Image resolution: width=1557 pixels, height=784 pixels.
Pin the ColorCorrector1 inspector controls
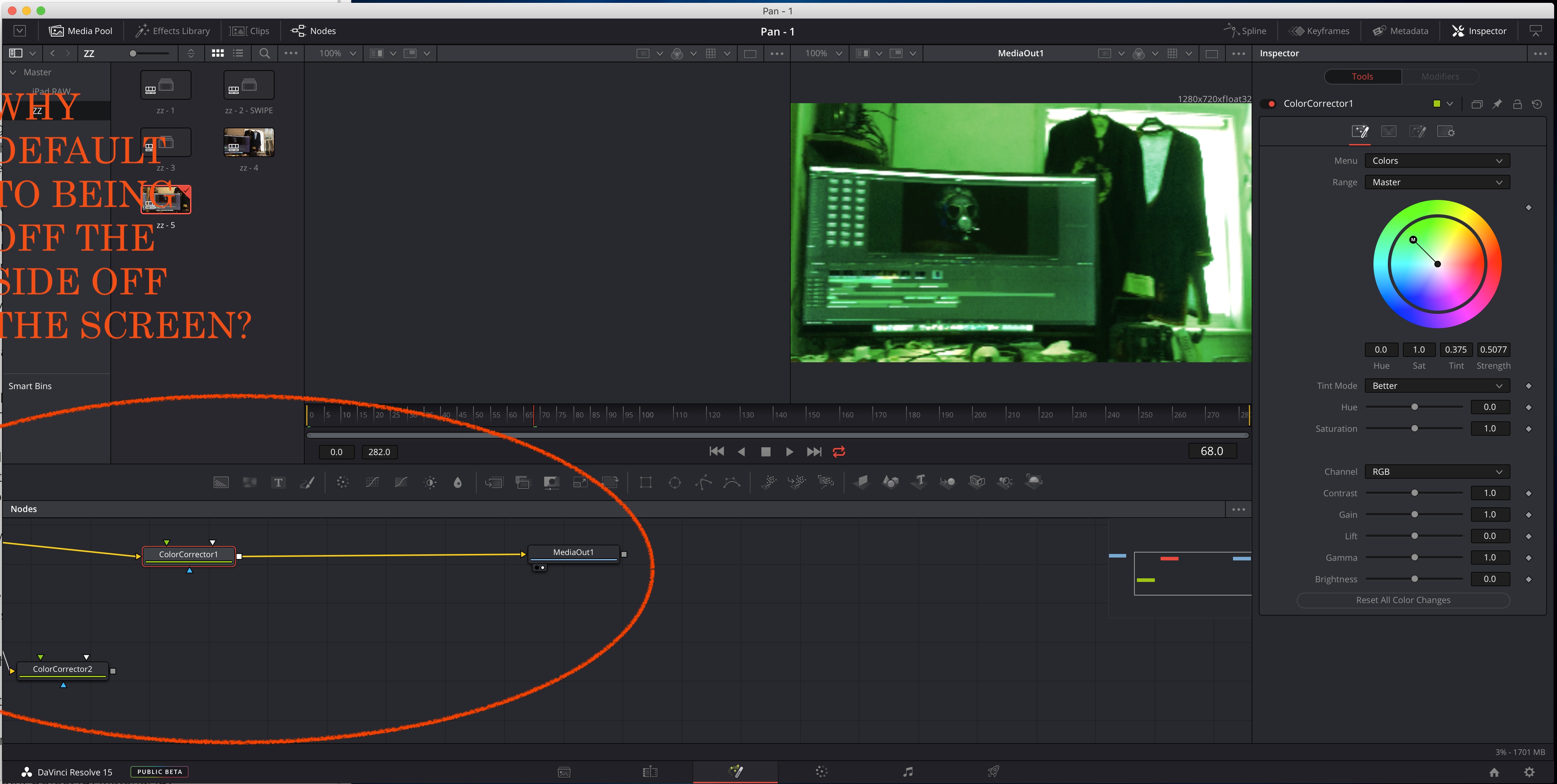pyautogui.click(x=1497, y=104)
